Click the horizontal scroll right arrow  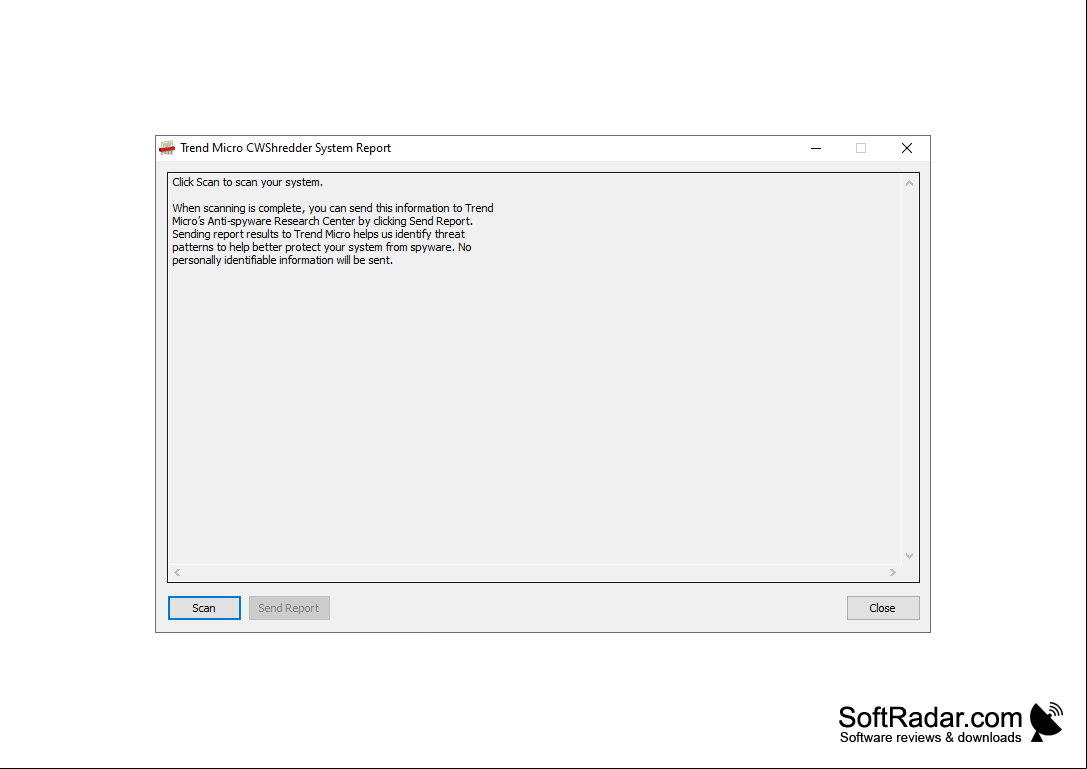(x=893, y=573)
